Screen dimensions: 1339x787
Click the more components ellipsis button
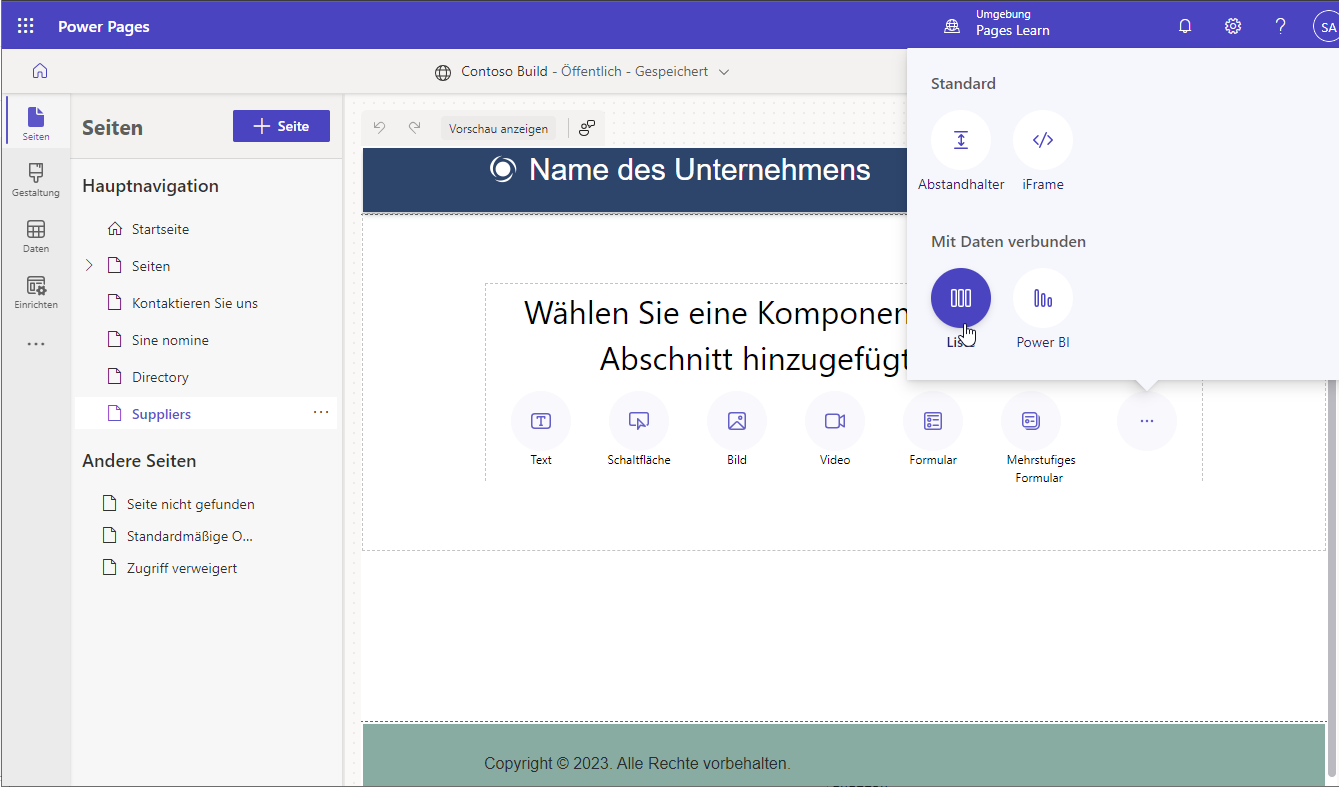(1146, 421)
